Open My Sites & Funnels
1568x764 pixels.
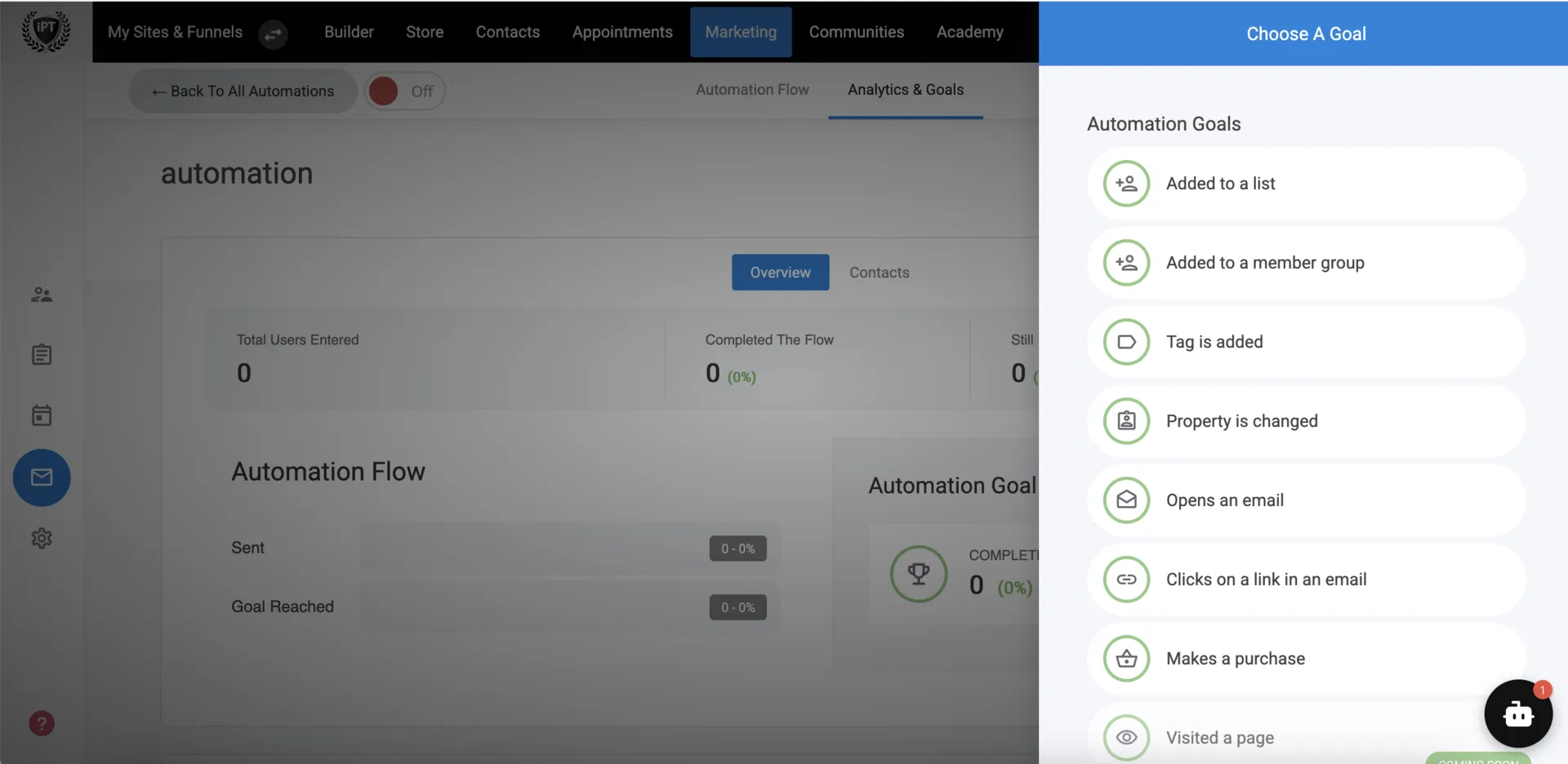coord(175,32)
